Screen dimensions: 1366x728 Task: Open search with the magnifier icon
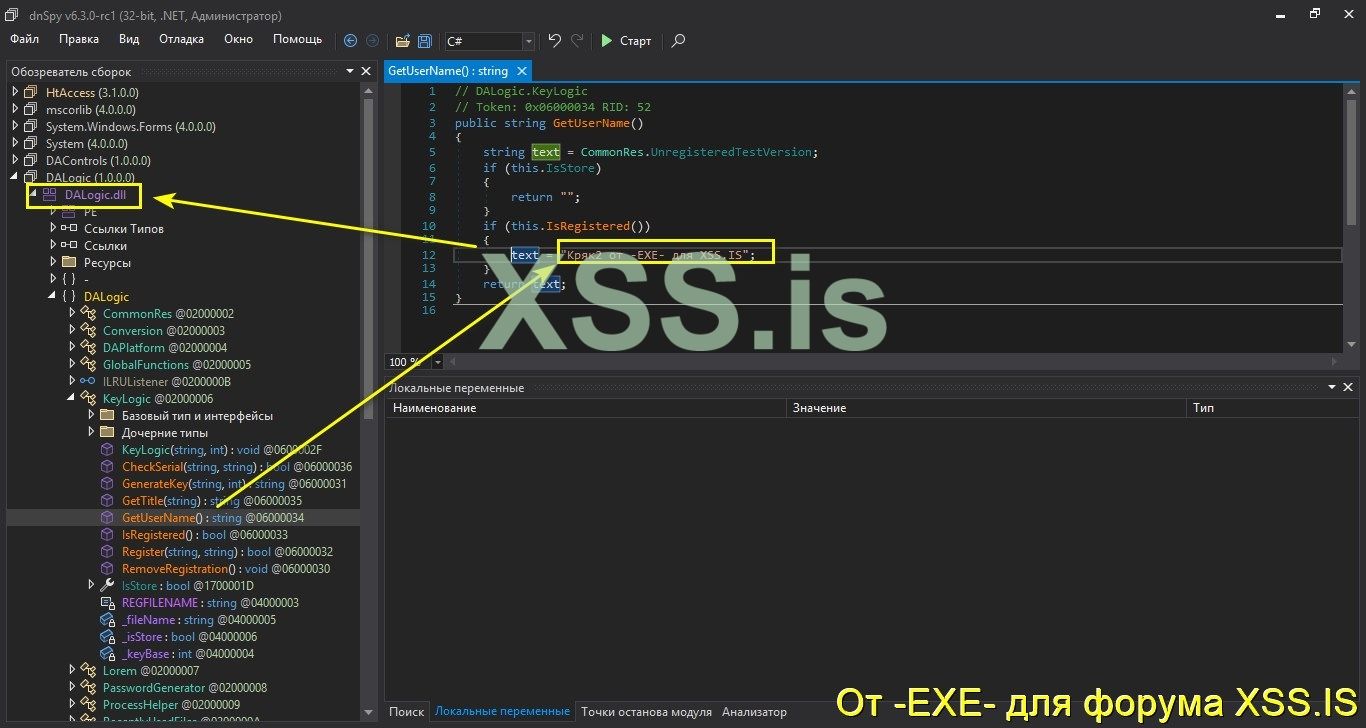click(x=678, y=41)
